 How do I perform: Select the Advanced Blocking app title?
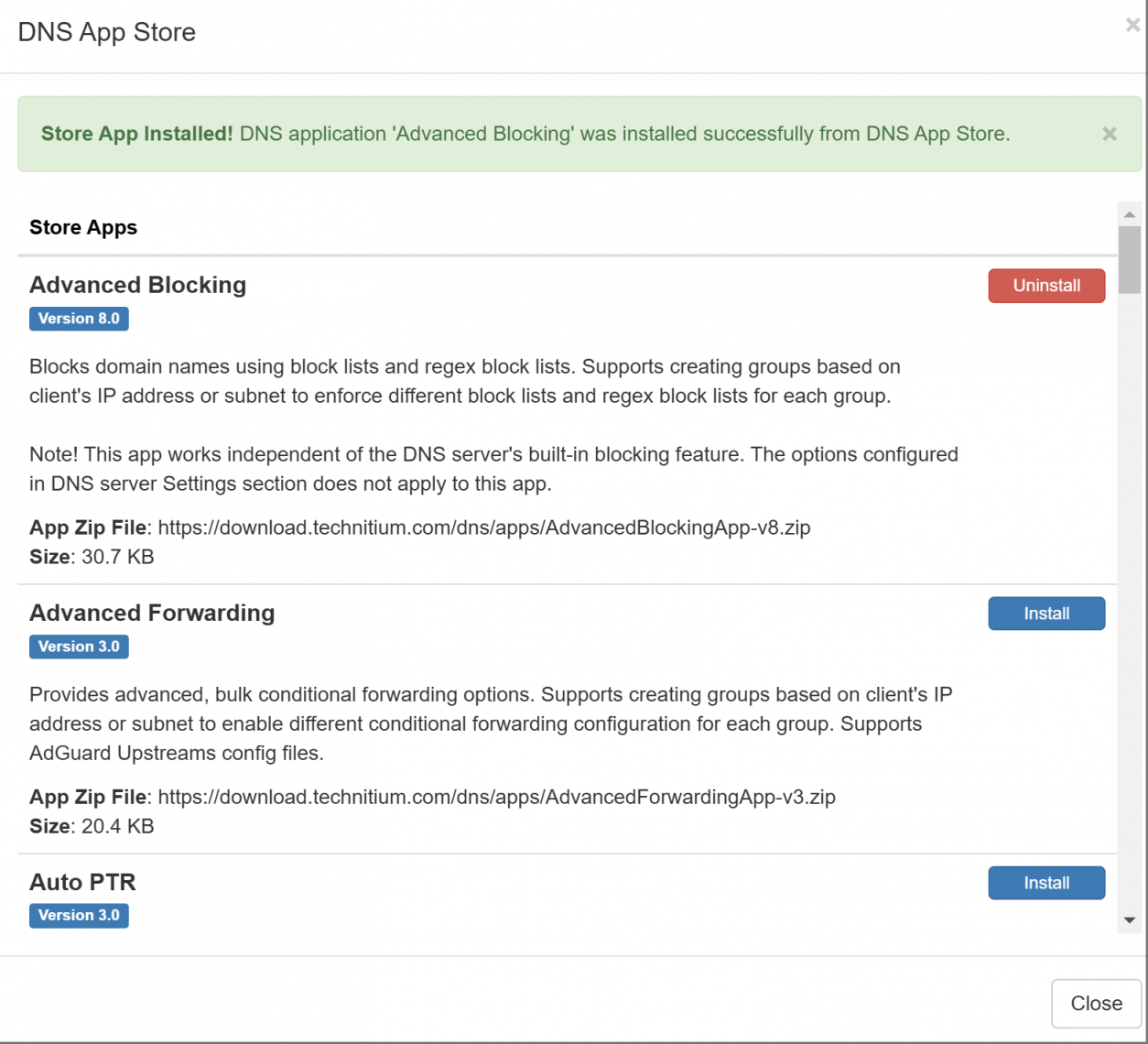137,285
